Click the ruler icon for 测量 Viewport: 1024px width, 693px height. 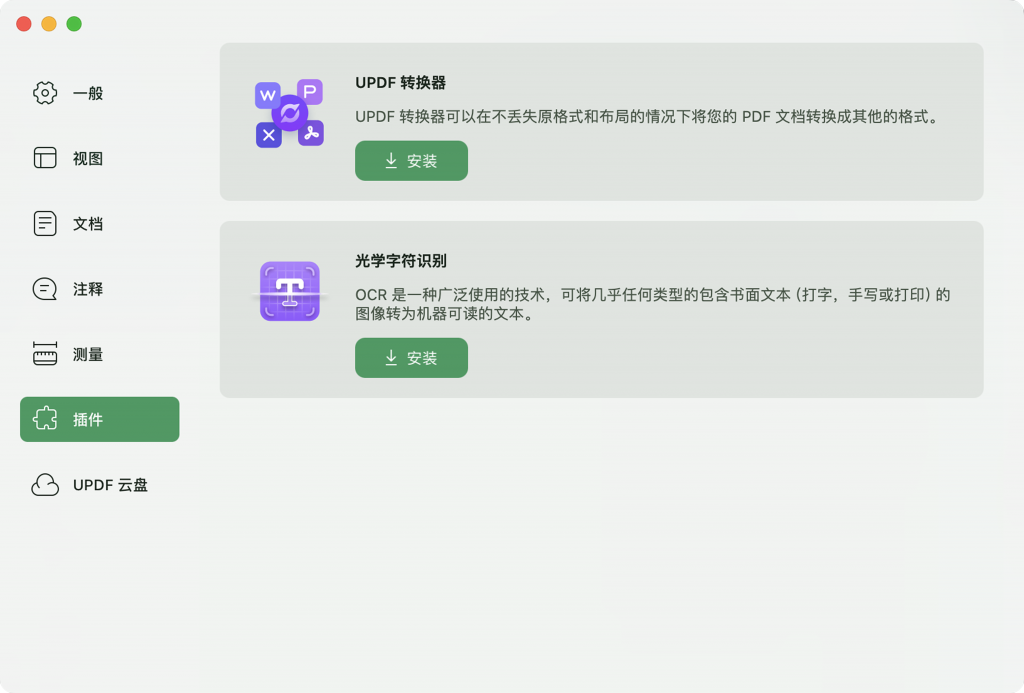(45, 354)
